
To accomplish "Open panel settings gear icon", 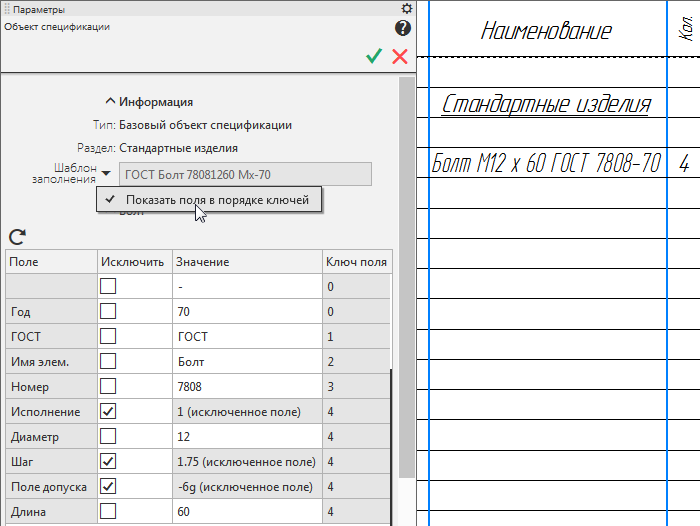I will [x=406, y=9].
